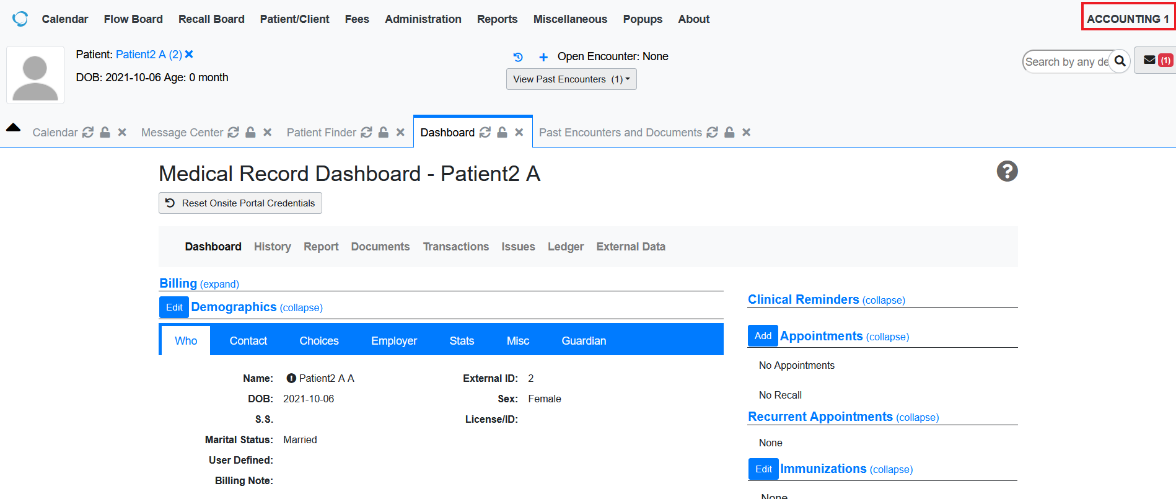Open the Patient/Client menu
1176x499 pixels.
click(295, 20)
